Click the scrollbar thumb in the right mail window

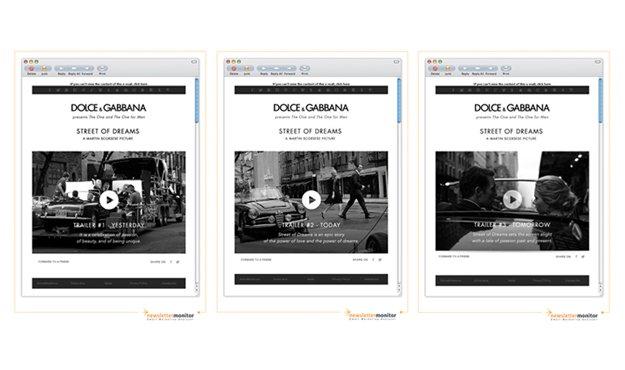601,100
